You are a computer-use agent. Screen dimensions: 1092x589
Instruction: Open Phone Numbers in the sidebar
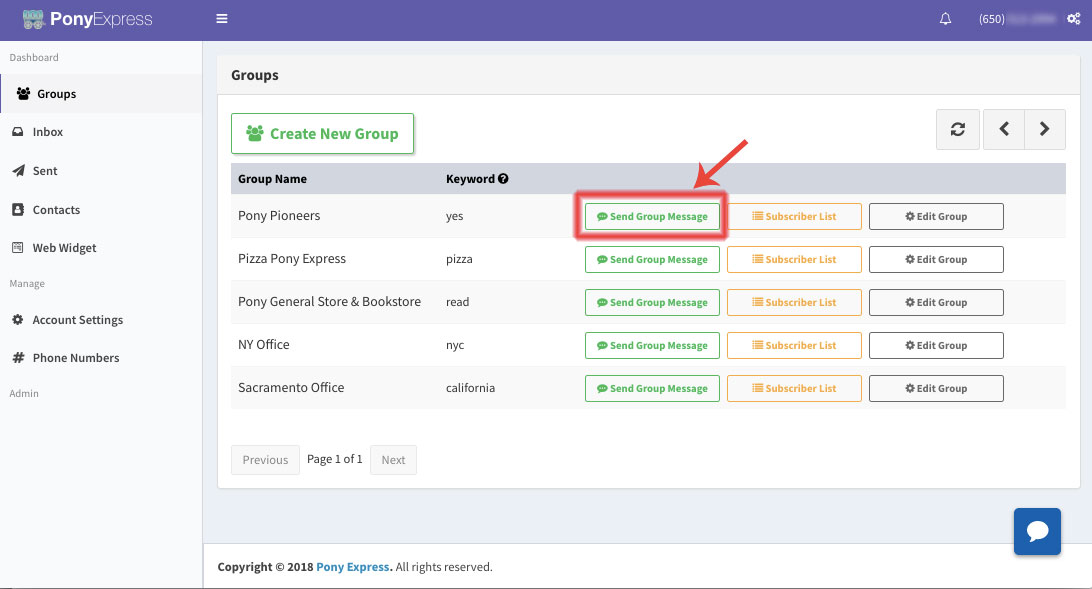pos(101,358)
